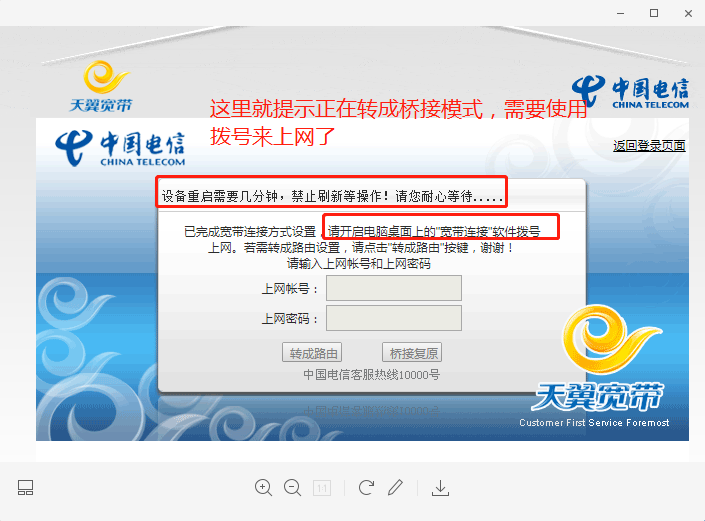Click the zoom out magnifier icon
Image resolution: width=705 pixels, height=521 pixels.
[293, 488]
